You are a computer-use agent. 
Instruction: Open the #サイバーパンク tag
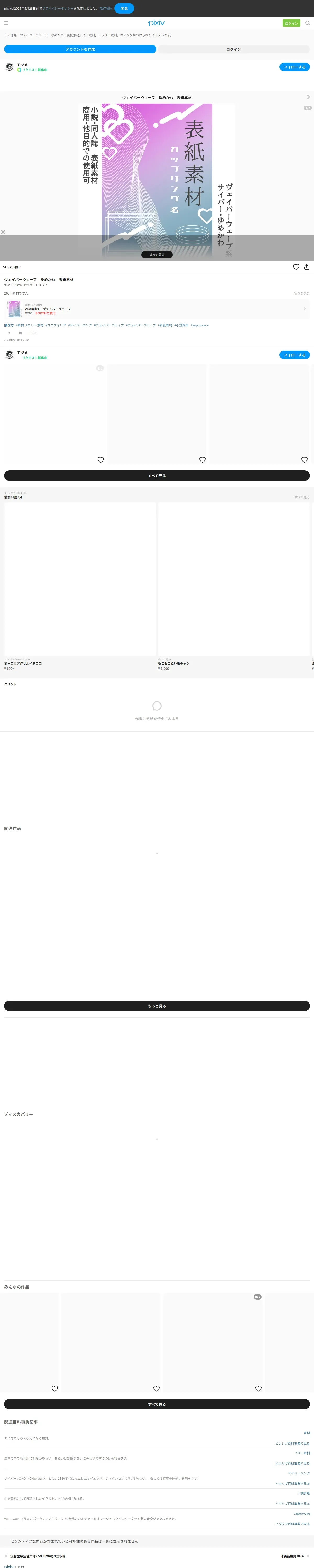(80, 325)
